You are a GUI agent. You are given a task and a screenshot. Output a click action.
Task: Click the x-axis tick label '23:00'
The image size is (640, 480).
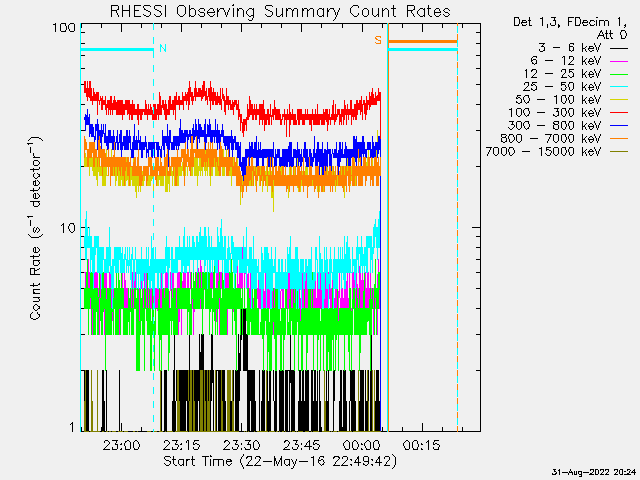[121, 445]
